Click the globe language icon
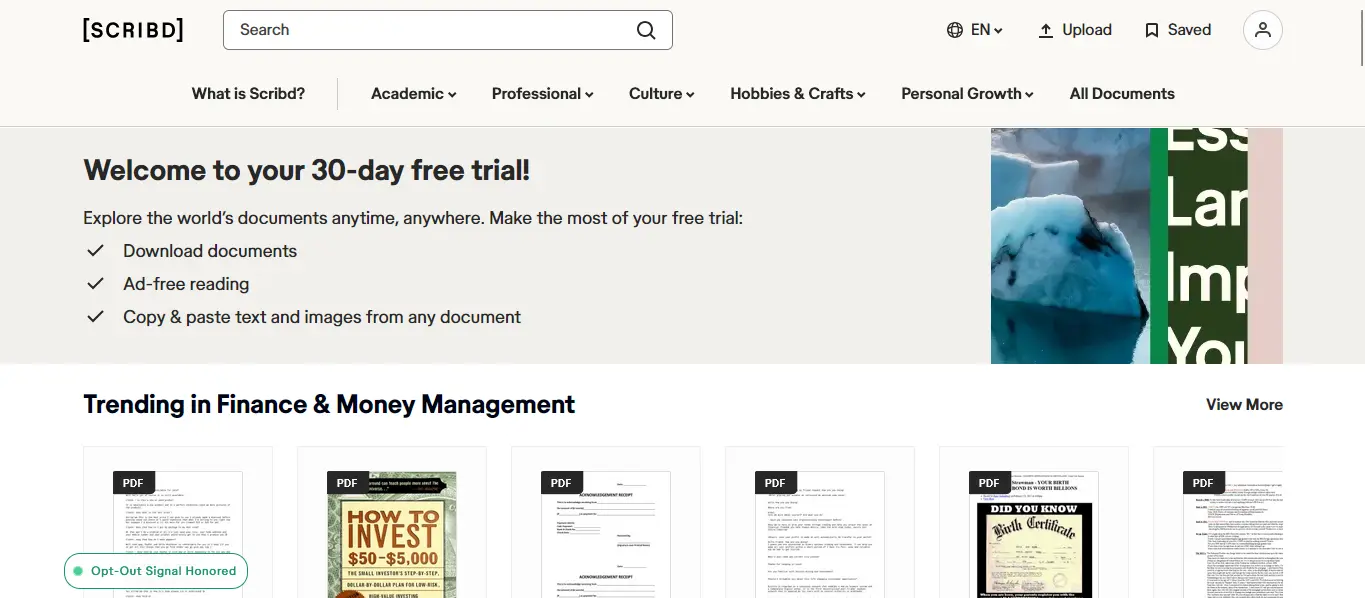The height and width of the screenshot is (598, 1365). coord(955,30)
